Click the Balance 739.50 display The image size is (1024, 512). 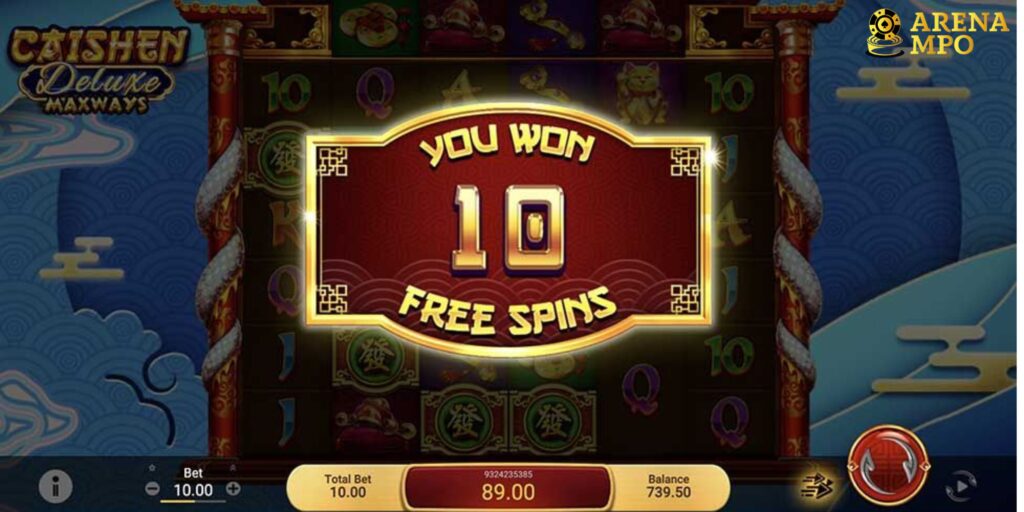point(668,486)
